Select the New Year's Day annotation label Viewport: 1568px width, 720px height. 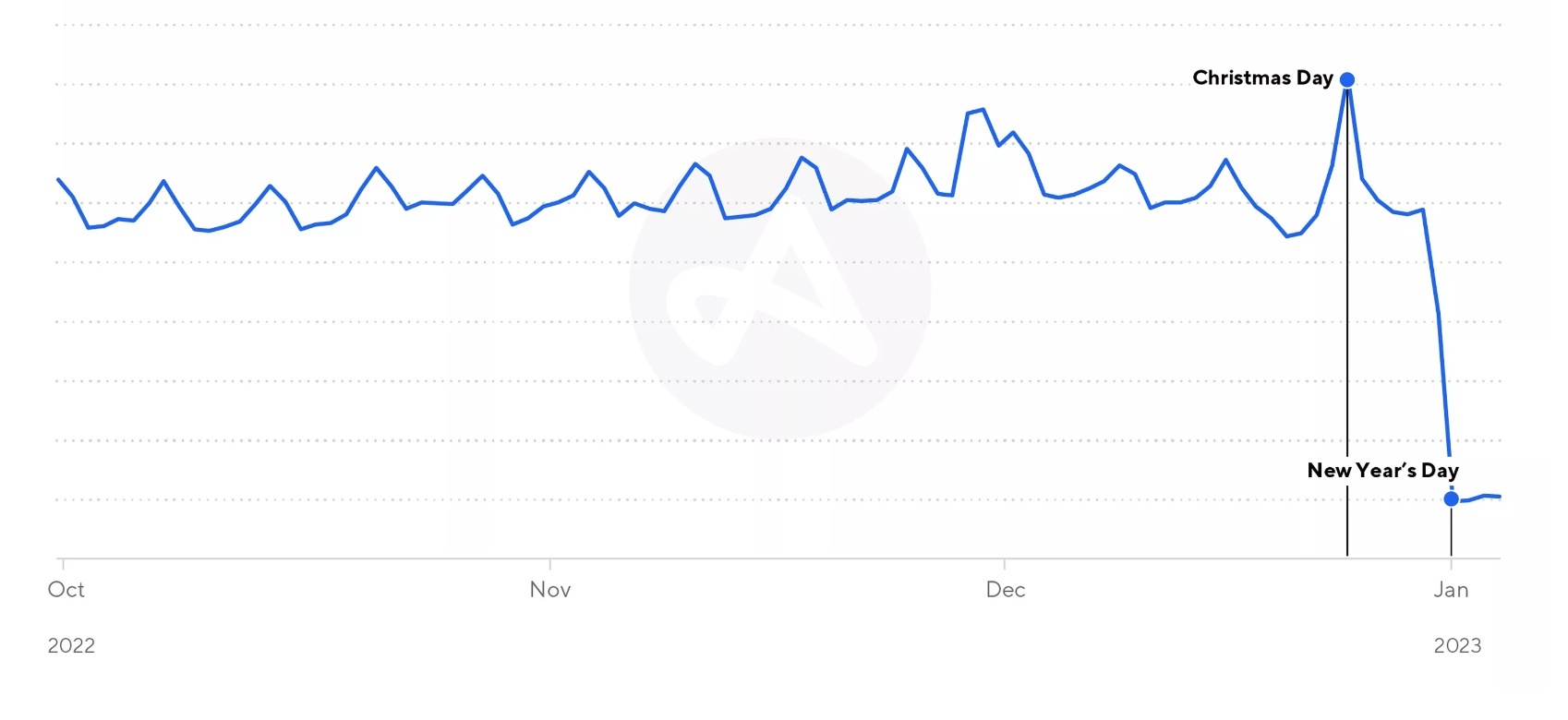[1382, 470]
